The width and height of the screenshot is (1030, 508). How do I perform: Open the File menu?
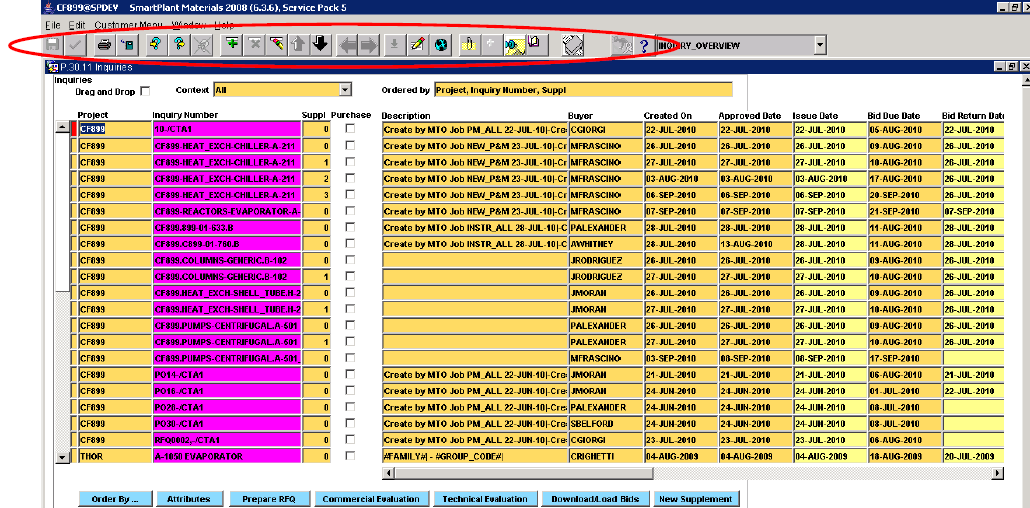(52, 25)
